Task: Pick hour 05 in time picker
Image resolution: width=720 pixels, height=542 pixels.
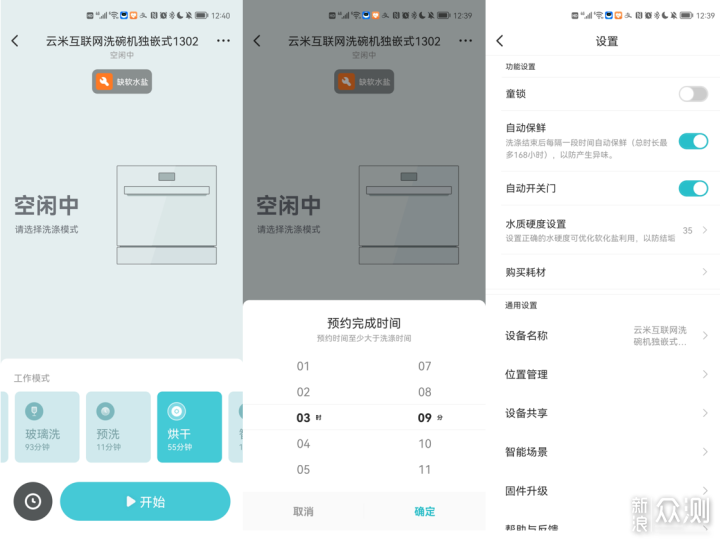Action: 303,469
